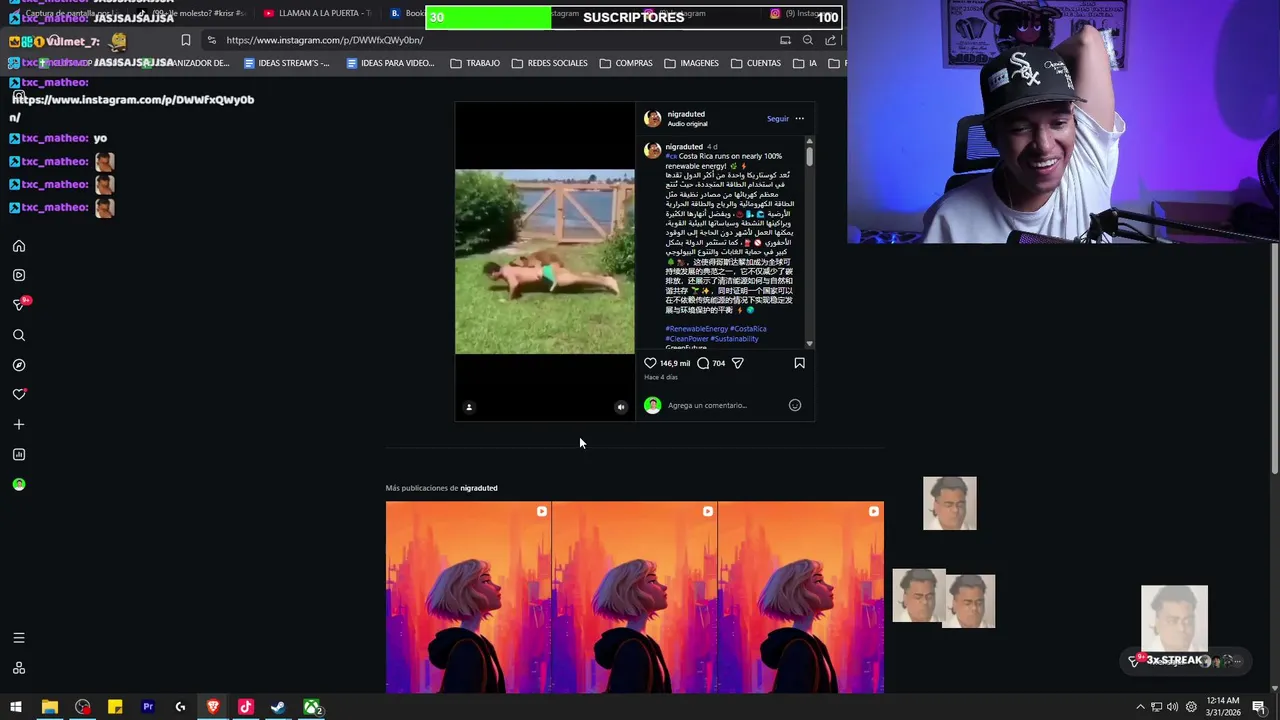This screenshot has height=720, width=1280.
Task: Bookmark this page with the bookmark icon
Action: [186, 40]
